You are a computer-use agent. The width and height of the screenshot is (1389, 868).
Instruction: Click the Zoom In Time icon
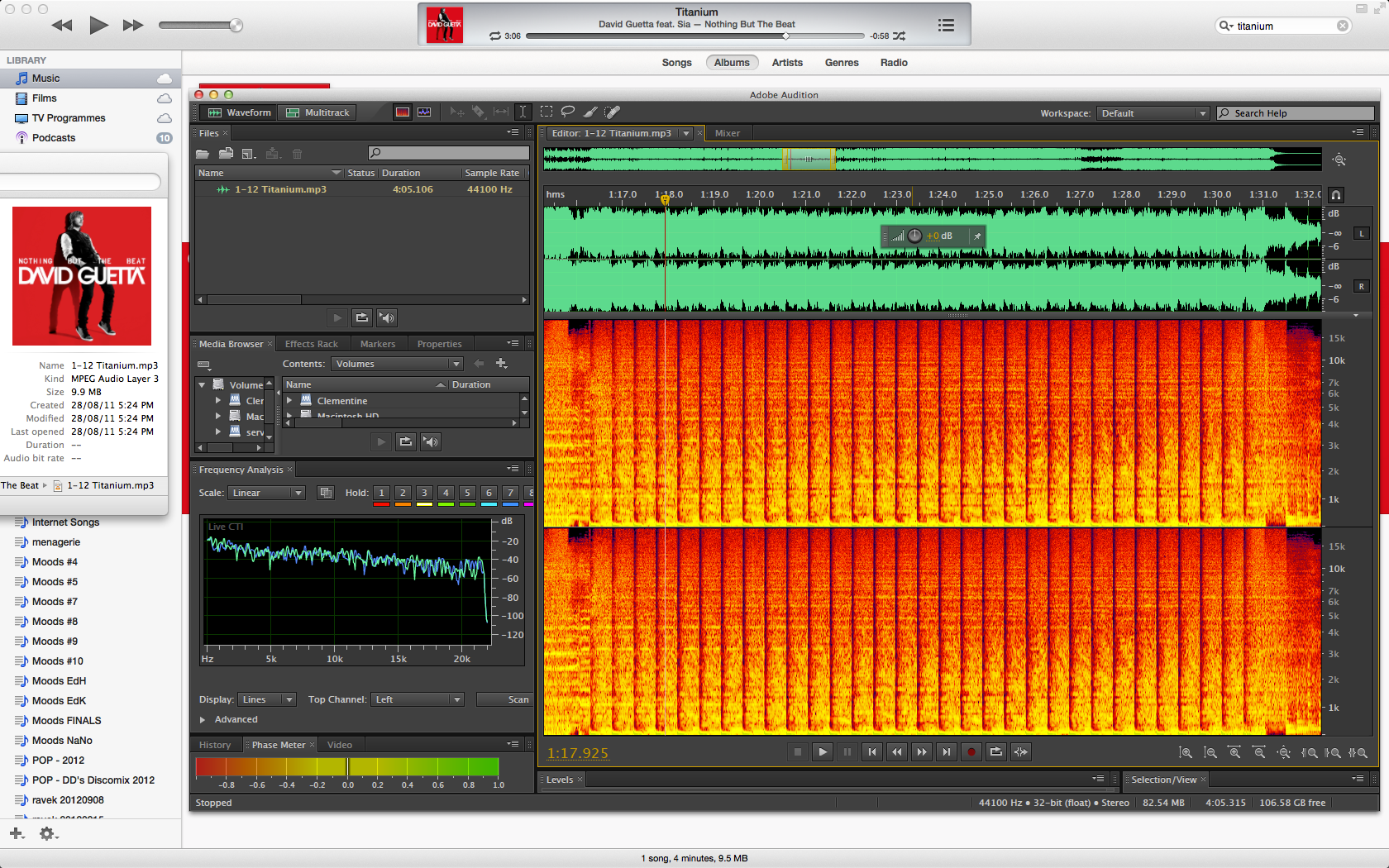[x=1234, y=752]
